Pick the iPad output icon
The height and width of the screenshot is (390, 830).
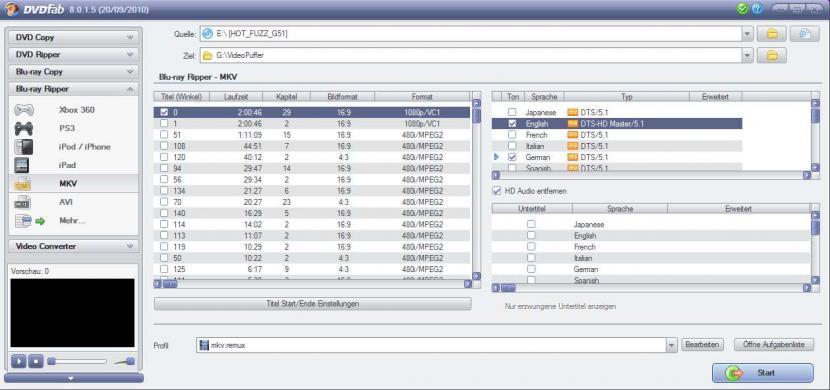click(22, 165)
